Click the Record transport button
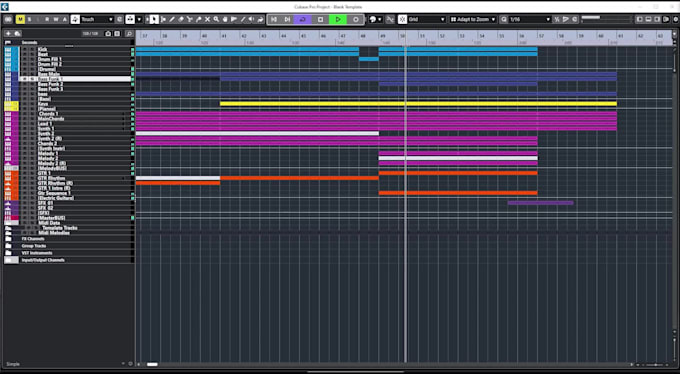The image size is (680, 374). pyautogui.click(x=356, y=20)
